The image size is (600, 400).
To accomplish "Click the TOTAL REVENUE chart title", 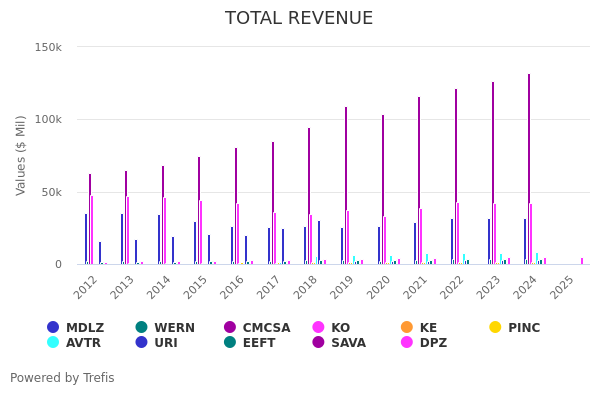I will tap(299, 19).
